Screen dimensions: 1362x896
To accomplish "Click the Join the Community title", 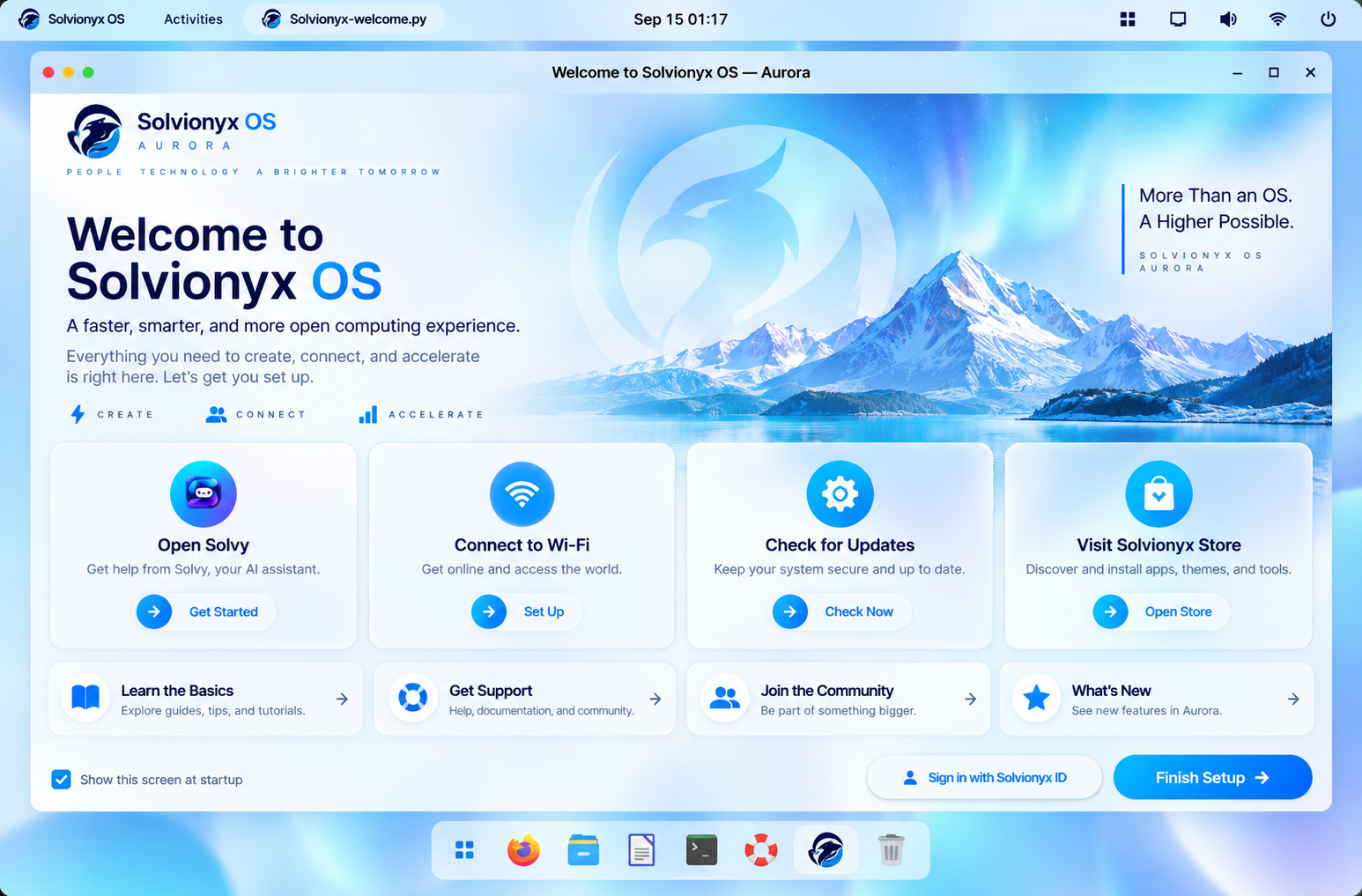I will pos(827,691).
